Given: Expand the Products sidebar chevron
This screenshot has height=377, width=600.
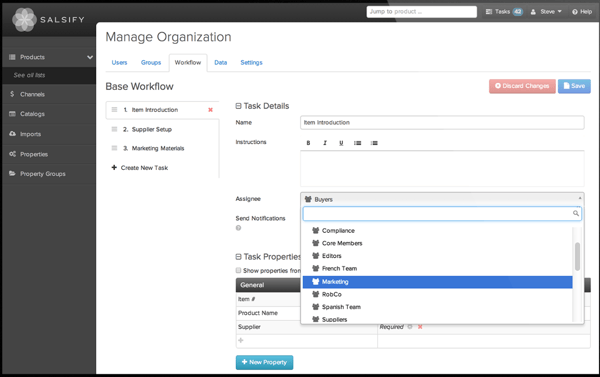Looking at the screenshot, I should coord(90,57).
